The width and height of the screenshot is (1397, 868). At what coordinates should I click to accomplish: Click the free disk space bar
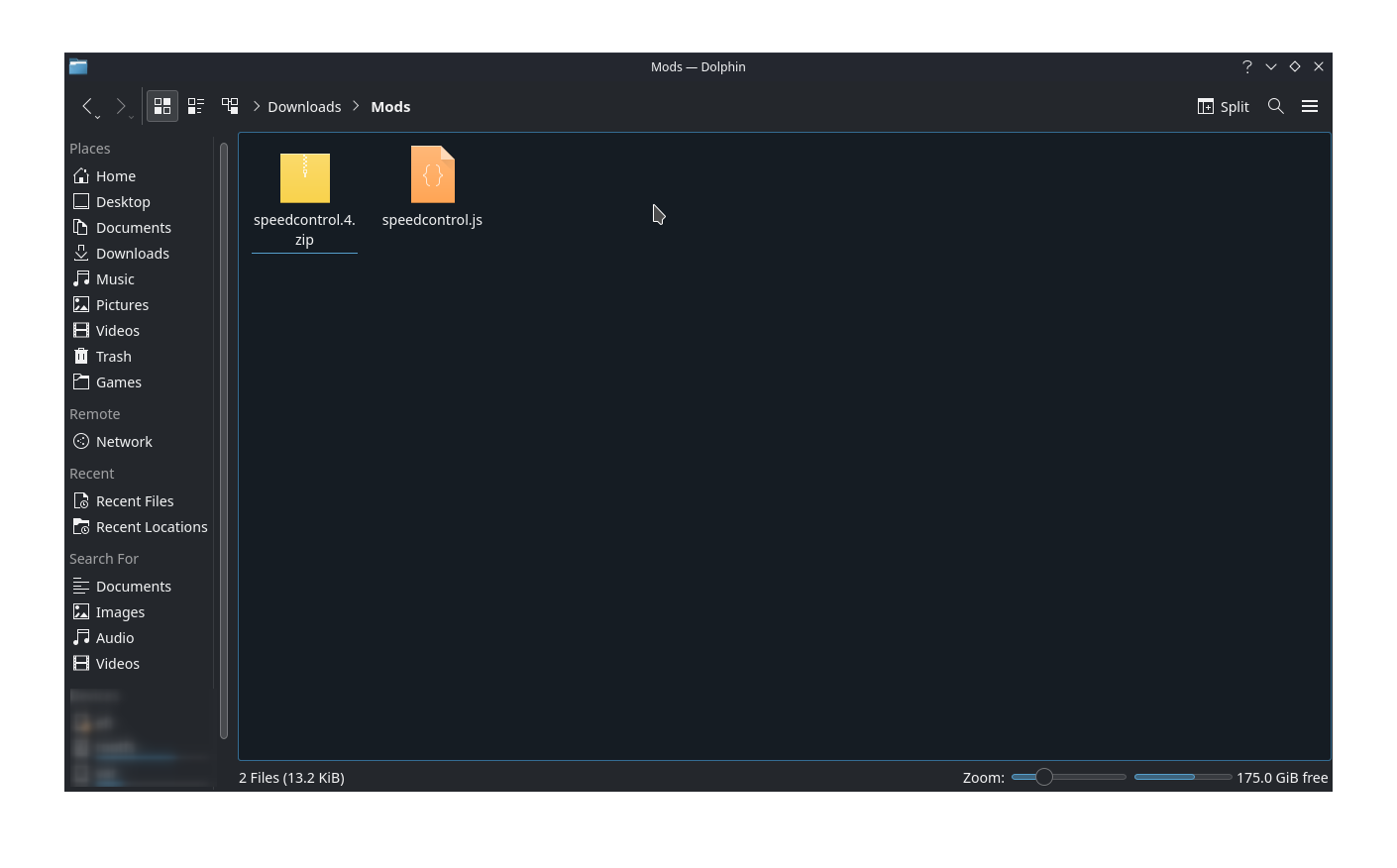coord(1183,777)
